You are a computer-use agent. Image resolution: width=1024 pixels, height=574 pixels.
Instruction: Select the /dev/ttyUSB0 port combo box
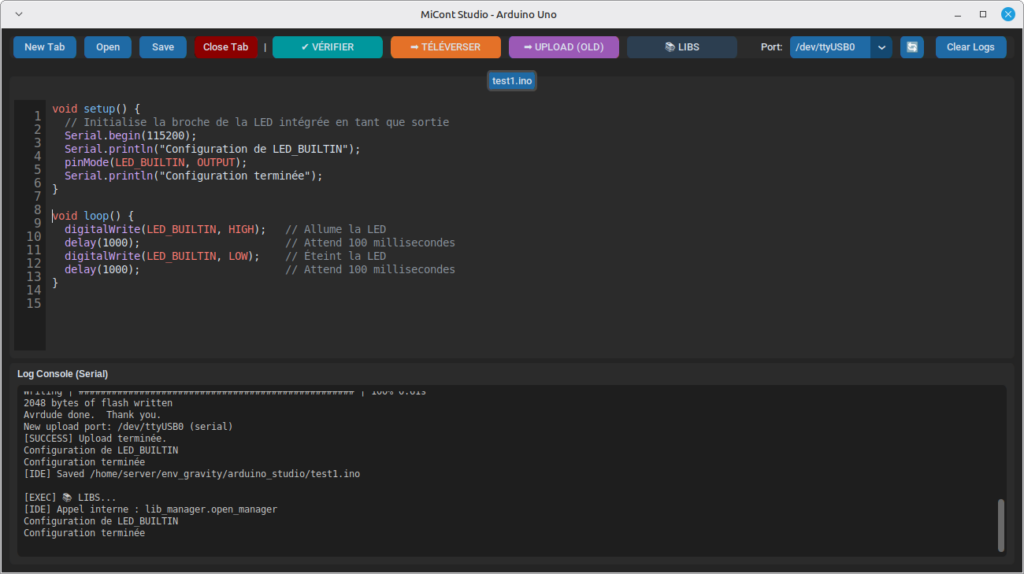[x=829, y=47]
